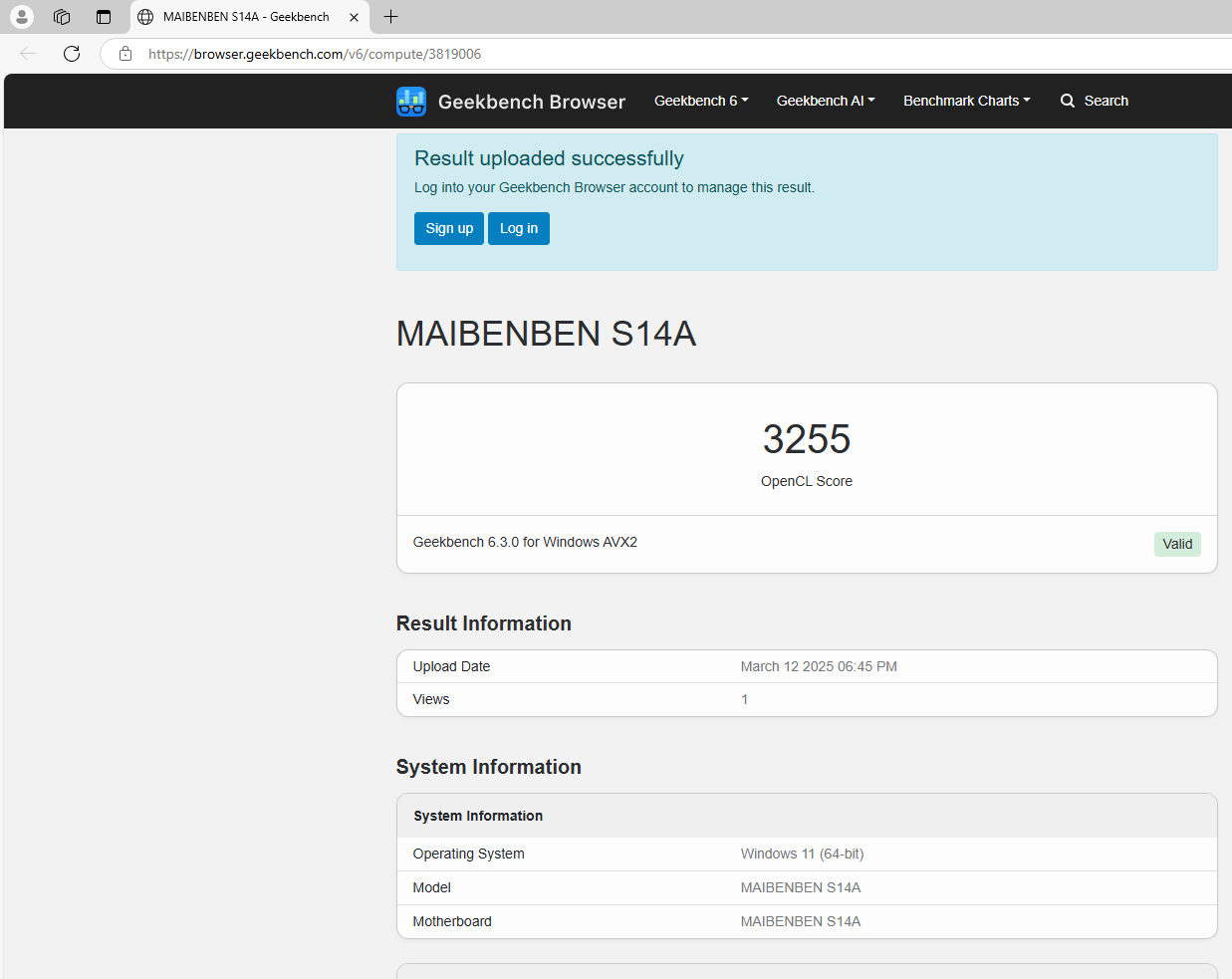1232x979 pixels.
Task: Click the "Upload Date" row label
Action: [451, 666]
